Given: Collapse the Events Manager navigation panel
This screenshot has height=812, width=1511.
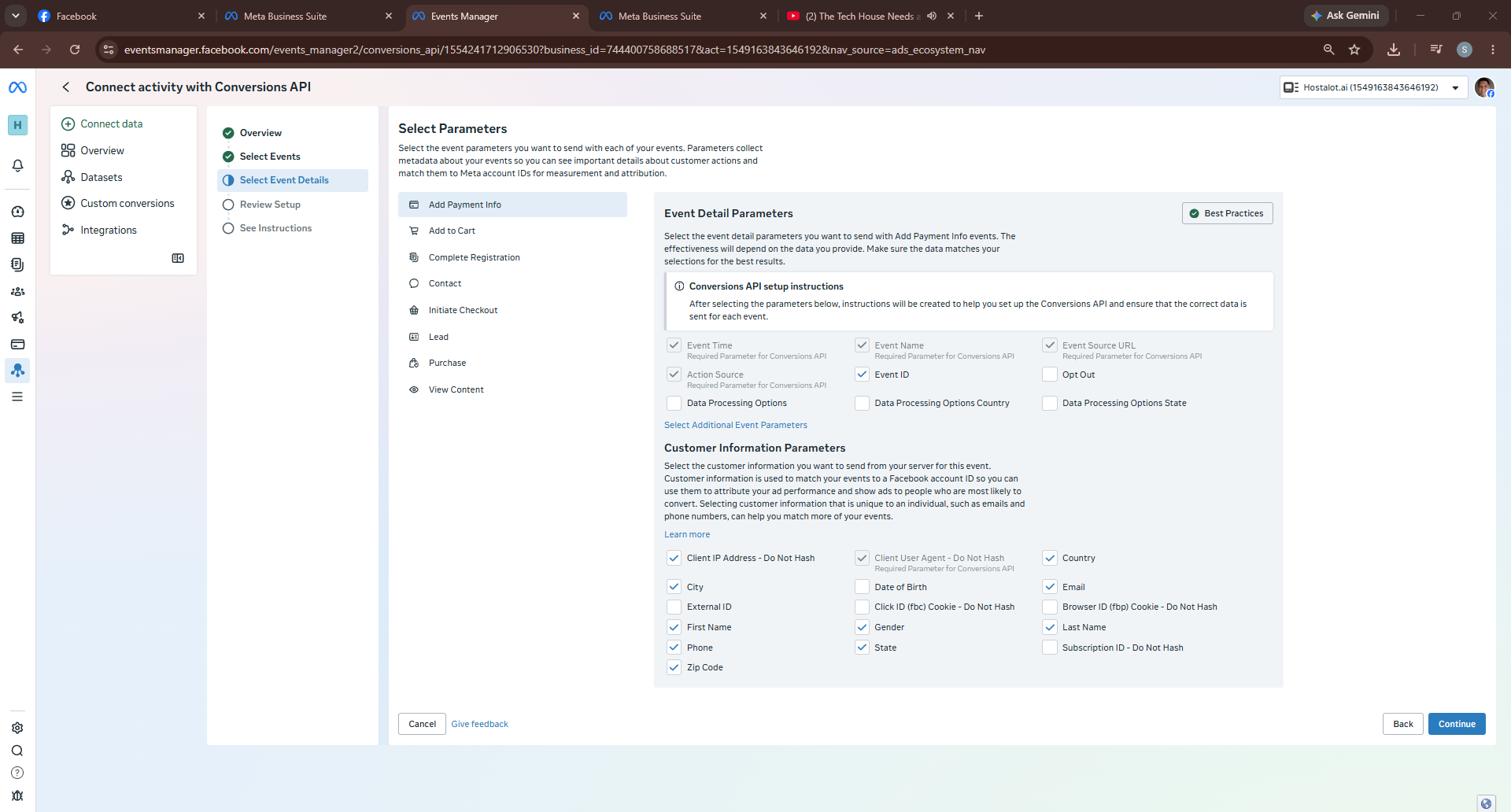Looking at the screenshot, I should 178,258.
